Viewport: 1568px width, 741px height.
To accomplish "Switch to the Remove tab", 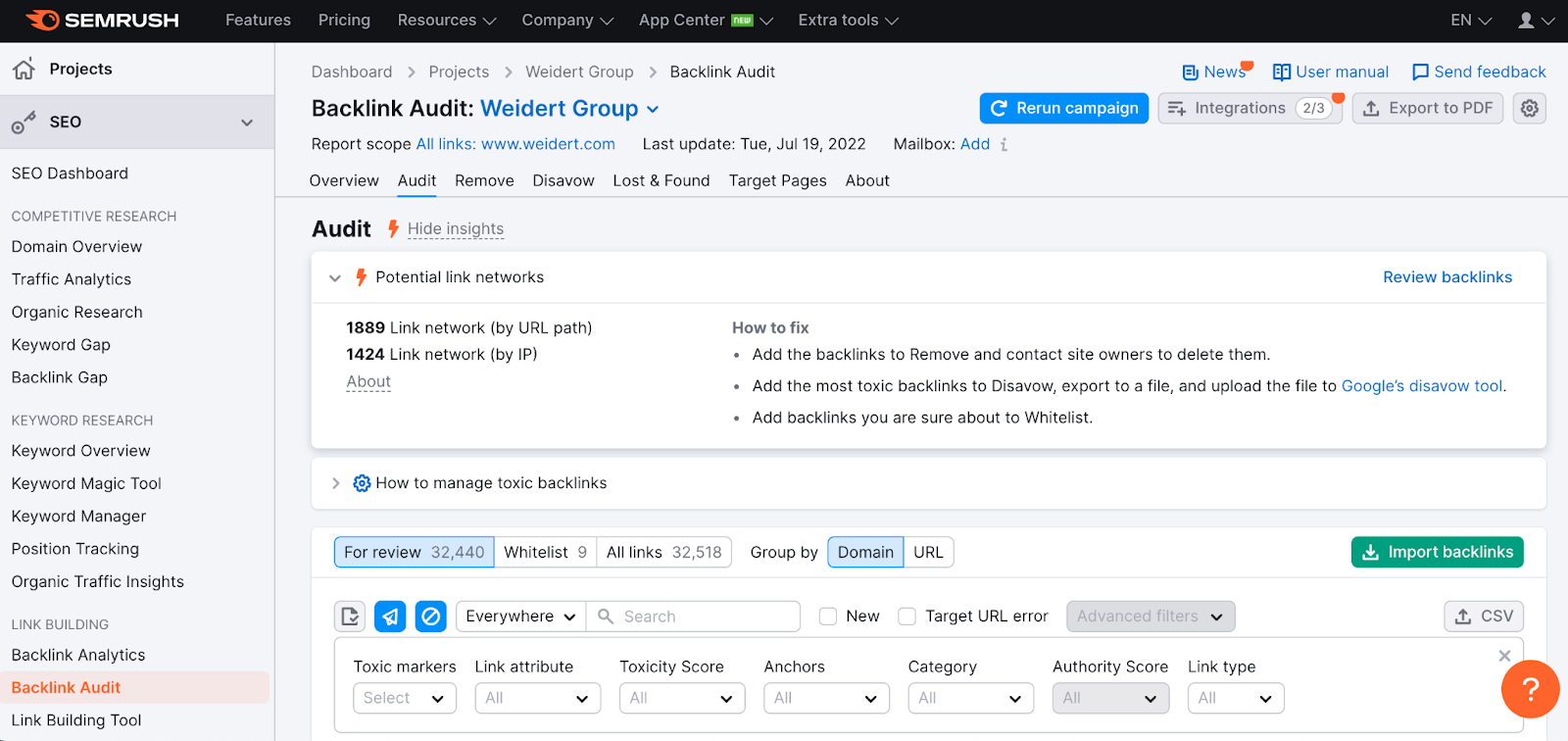I will pyautogui.click(x=484, y=180).
